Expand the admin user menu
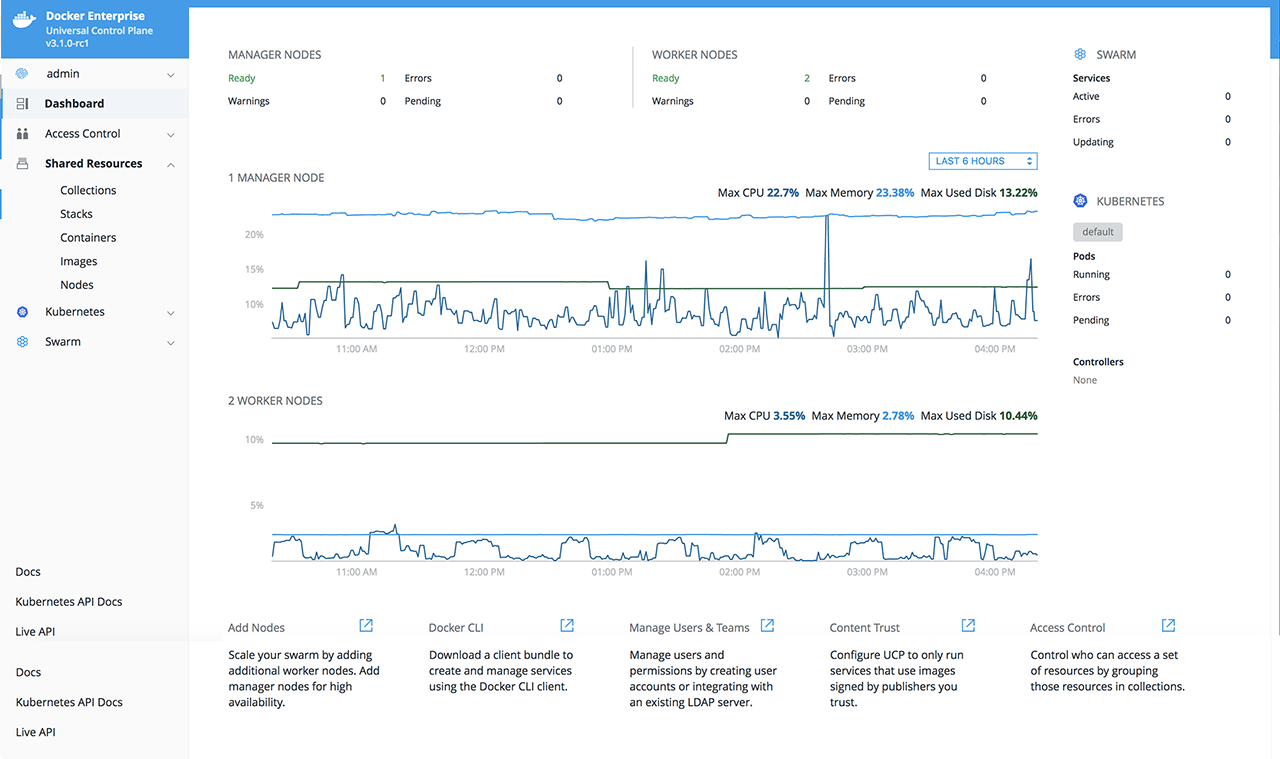 (x=170, y=75)
